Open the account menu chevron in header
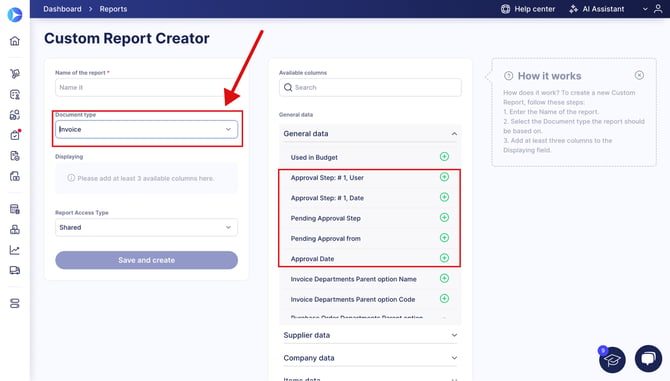 (x=645, y=9)
